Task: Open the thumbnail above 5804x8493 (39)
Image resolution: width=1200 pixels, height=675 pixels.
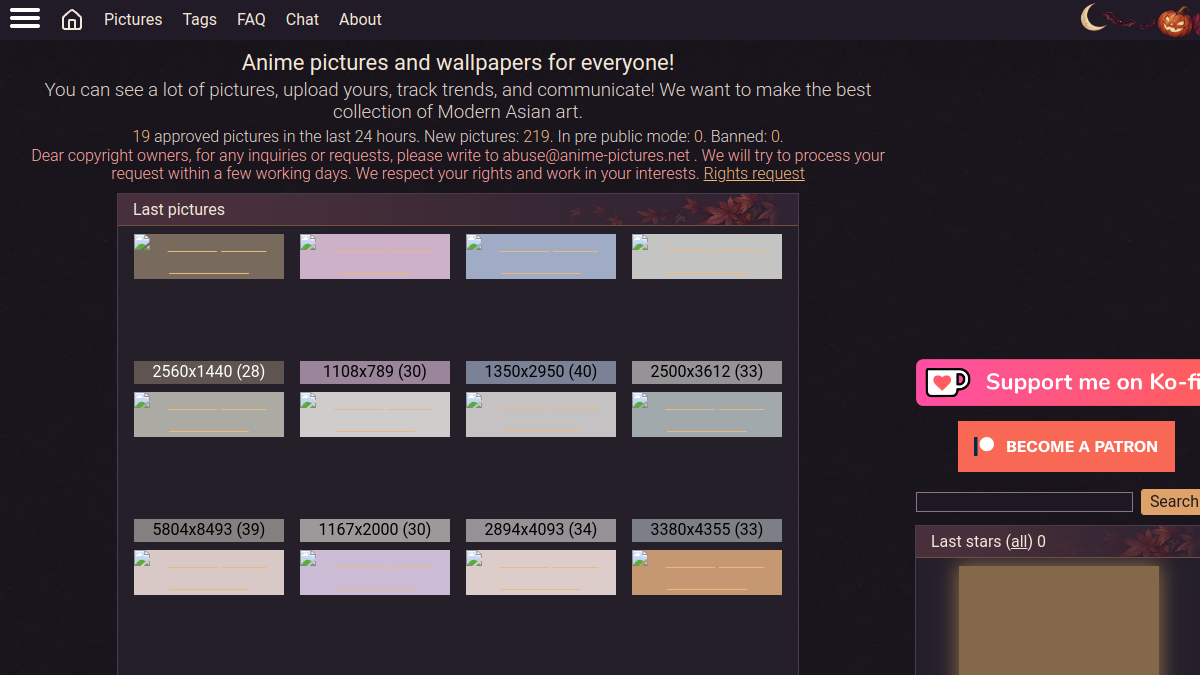Action: [209, 415]
